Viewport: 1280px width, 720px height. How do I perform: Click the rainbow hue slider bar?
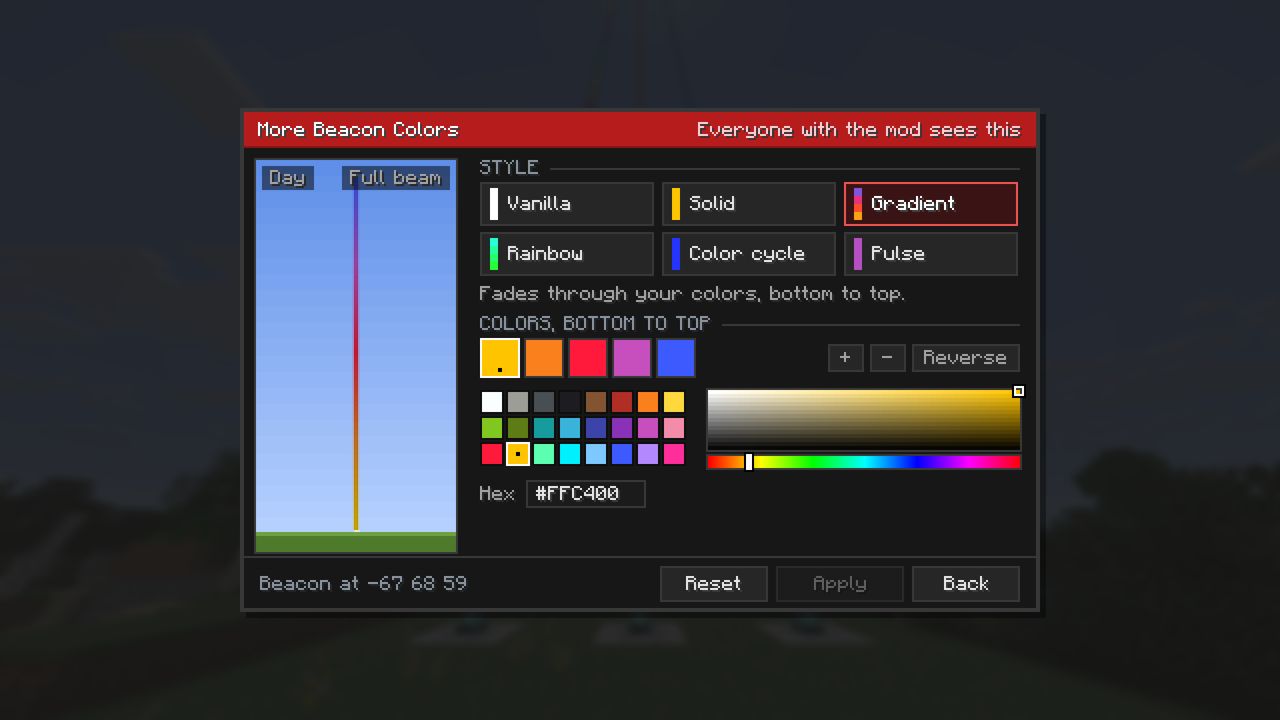pos(864,462)
